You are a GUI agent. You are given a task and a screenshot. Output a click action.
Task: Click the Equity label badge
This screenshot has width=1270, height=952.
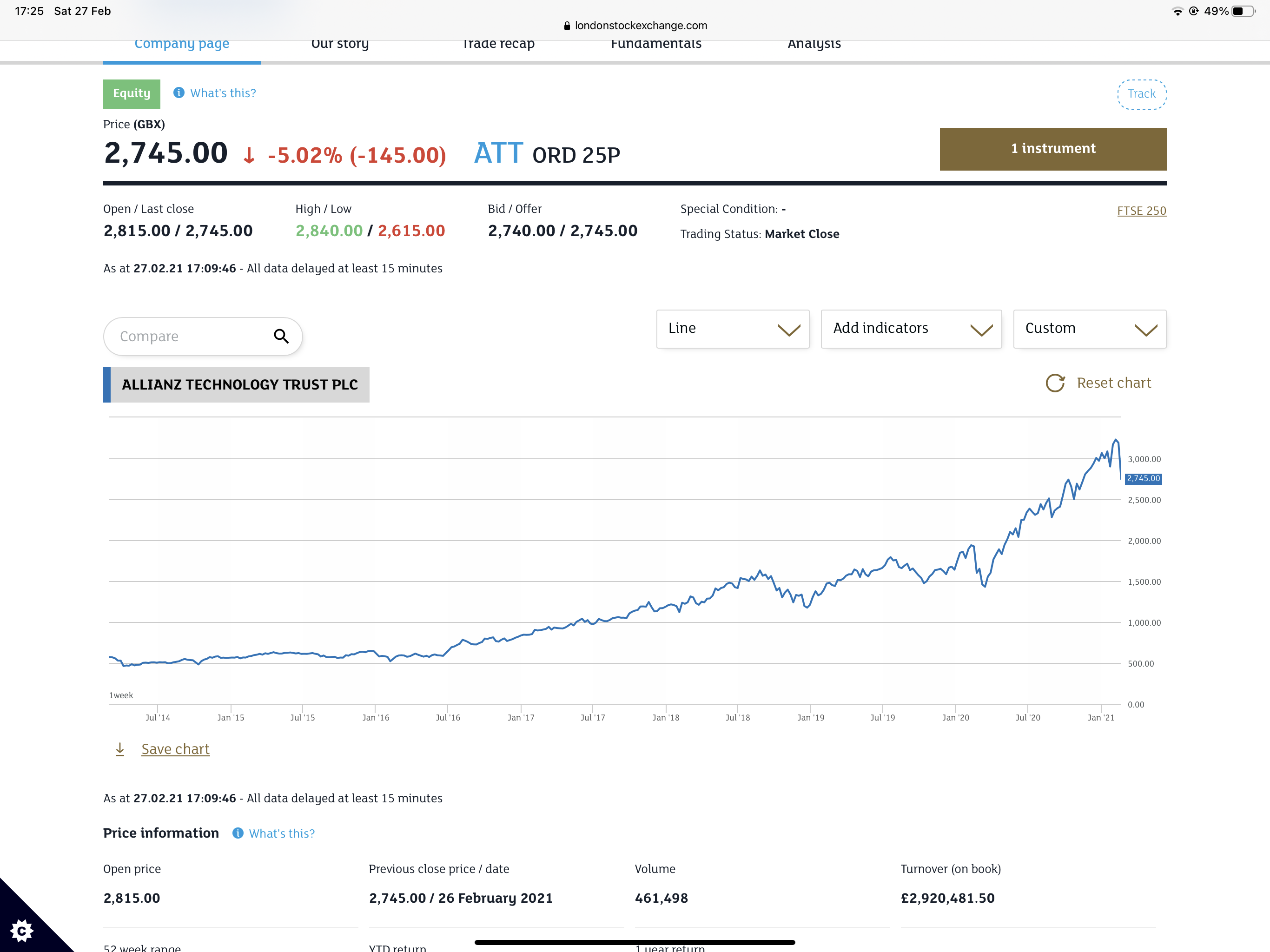(x=132, y=93)
